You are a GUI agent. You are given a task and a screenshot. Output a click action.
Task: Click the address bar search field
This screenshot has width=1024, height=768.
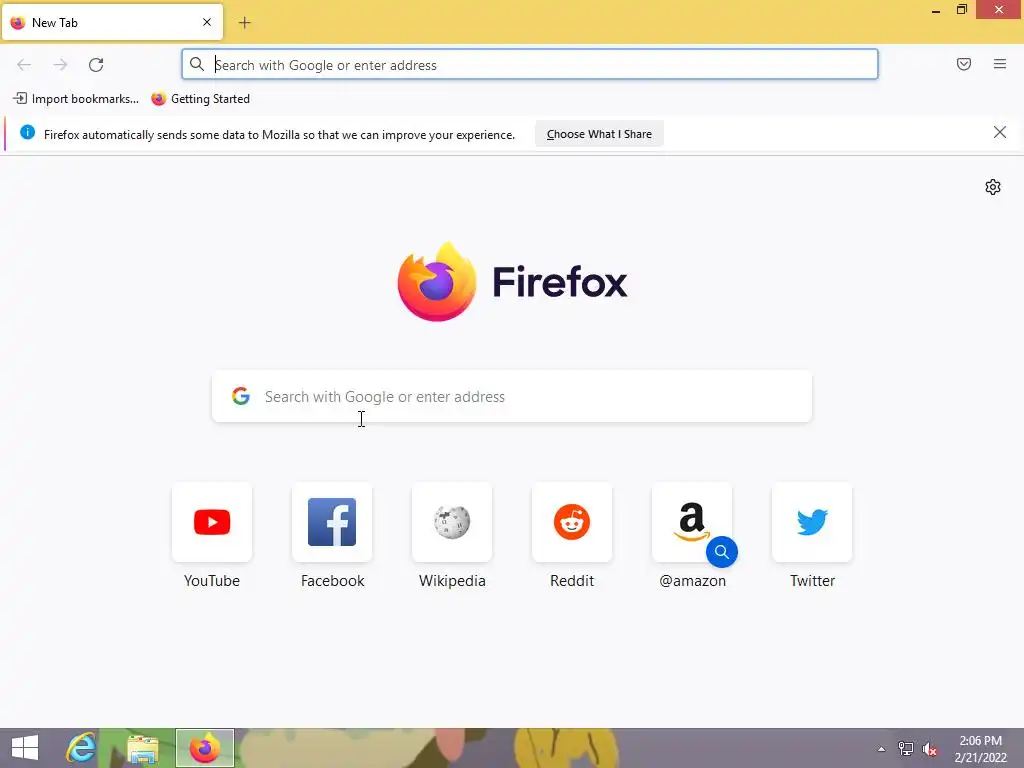click(530, 65)
